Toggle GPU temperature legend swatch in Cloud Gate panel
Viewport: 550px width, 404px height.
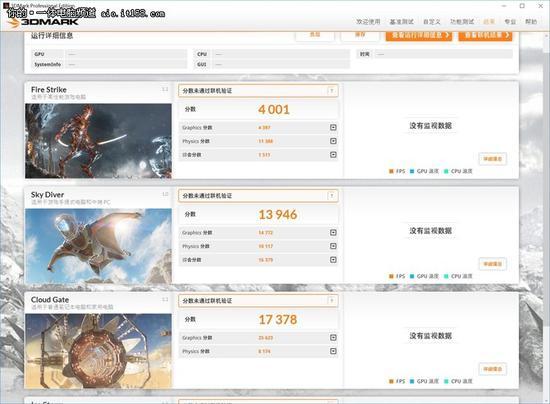click(x=412, y=381)
